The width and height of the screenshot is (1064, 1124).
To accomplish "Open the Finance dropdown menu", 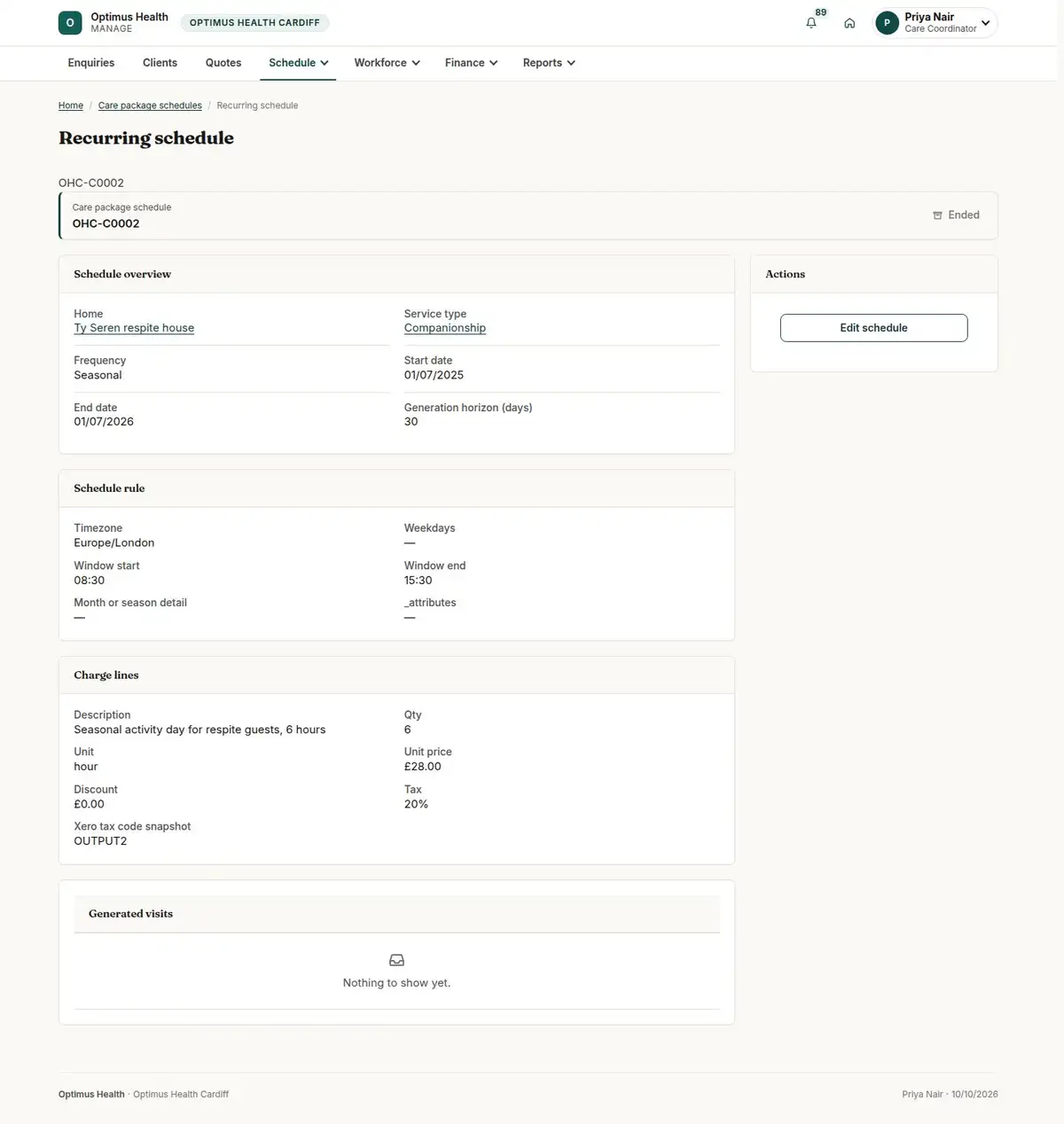I will [471, 63].
